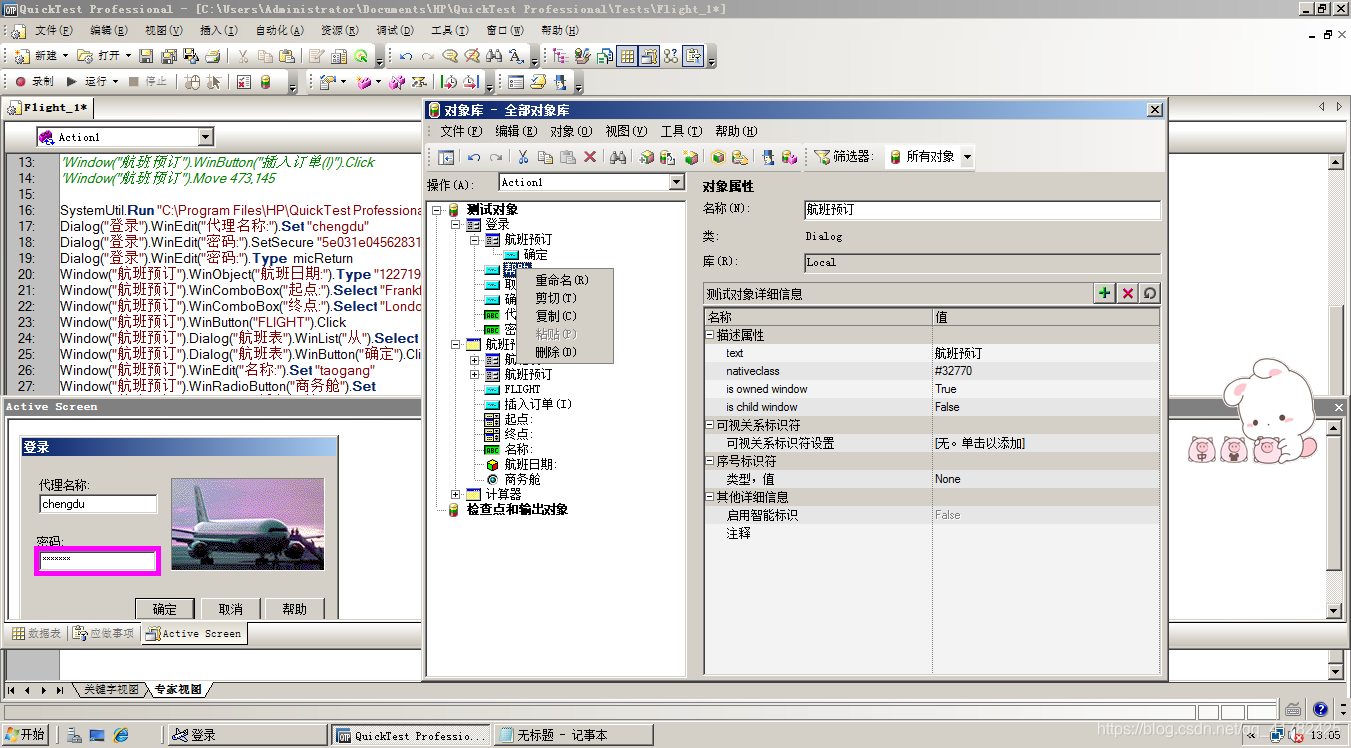Switch to the 关键字视图 tab

111,690
